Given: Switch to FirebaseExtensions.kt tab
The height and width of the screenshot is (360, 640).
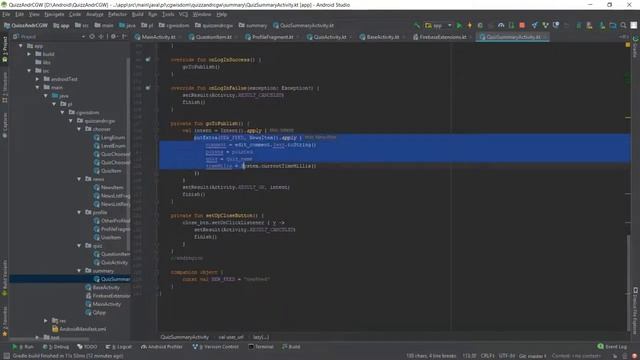Looking at the screenshot, I should point(442,37).
